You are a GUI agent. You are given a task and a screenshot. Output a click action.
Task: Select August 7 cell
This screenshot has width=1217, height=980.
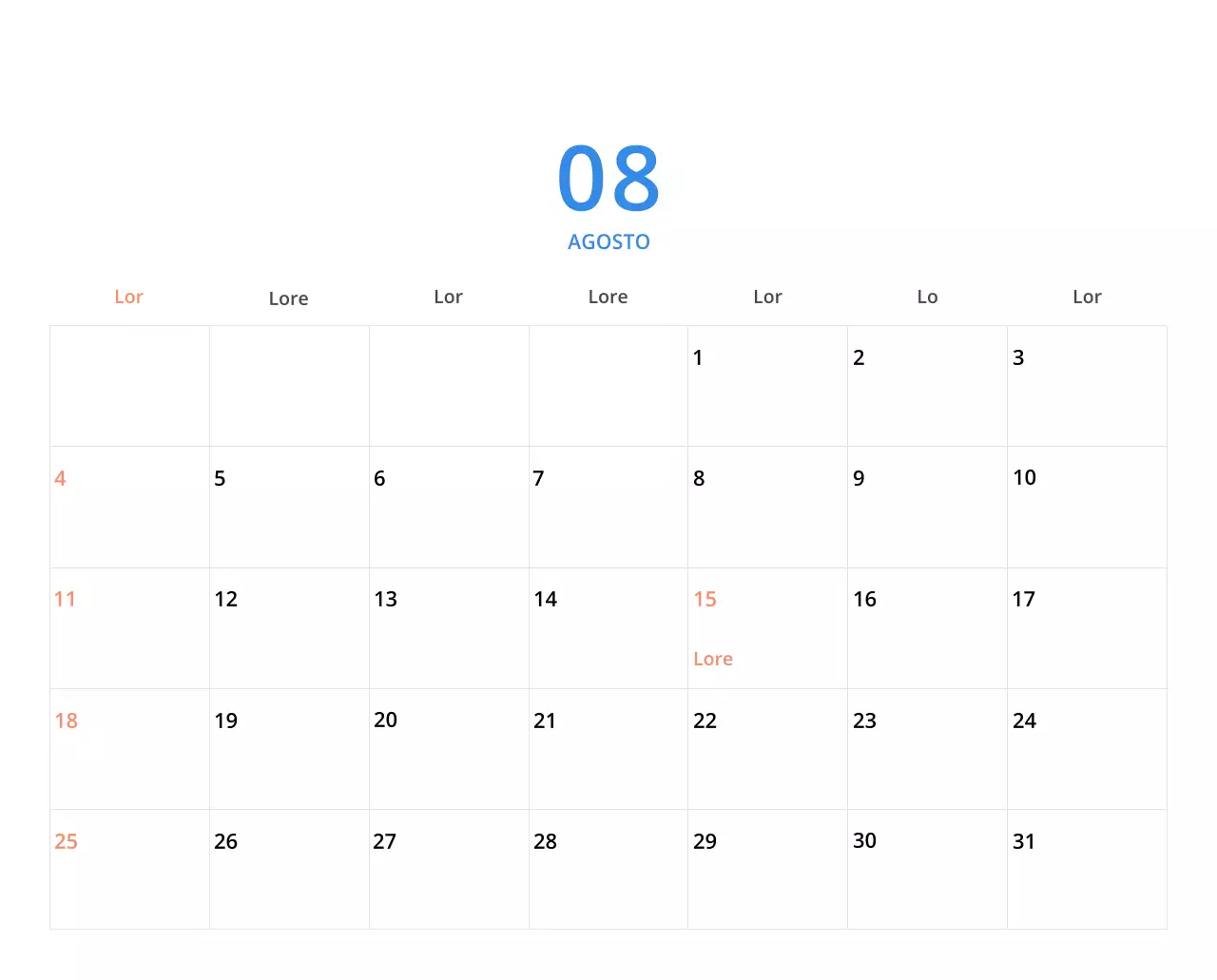(x=608, y=507)
